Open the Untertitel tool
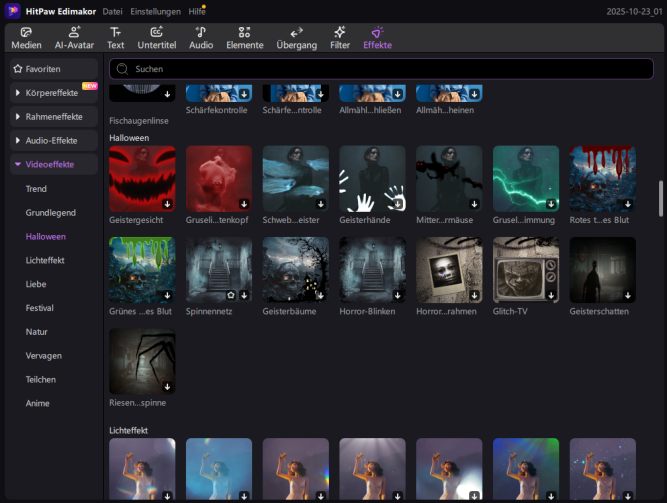Image resolution: width=667 pixels, height=503 pixels. 156,33
